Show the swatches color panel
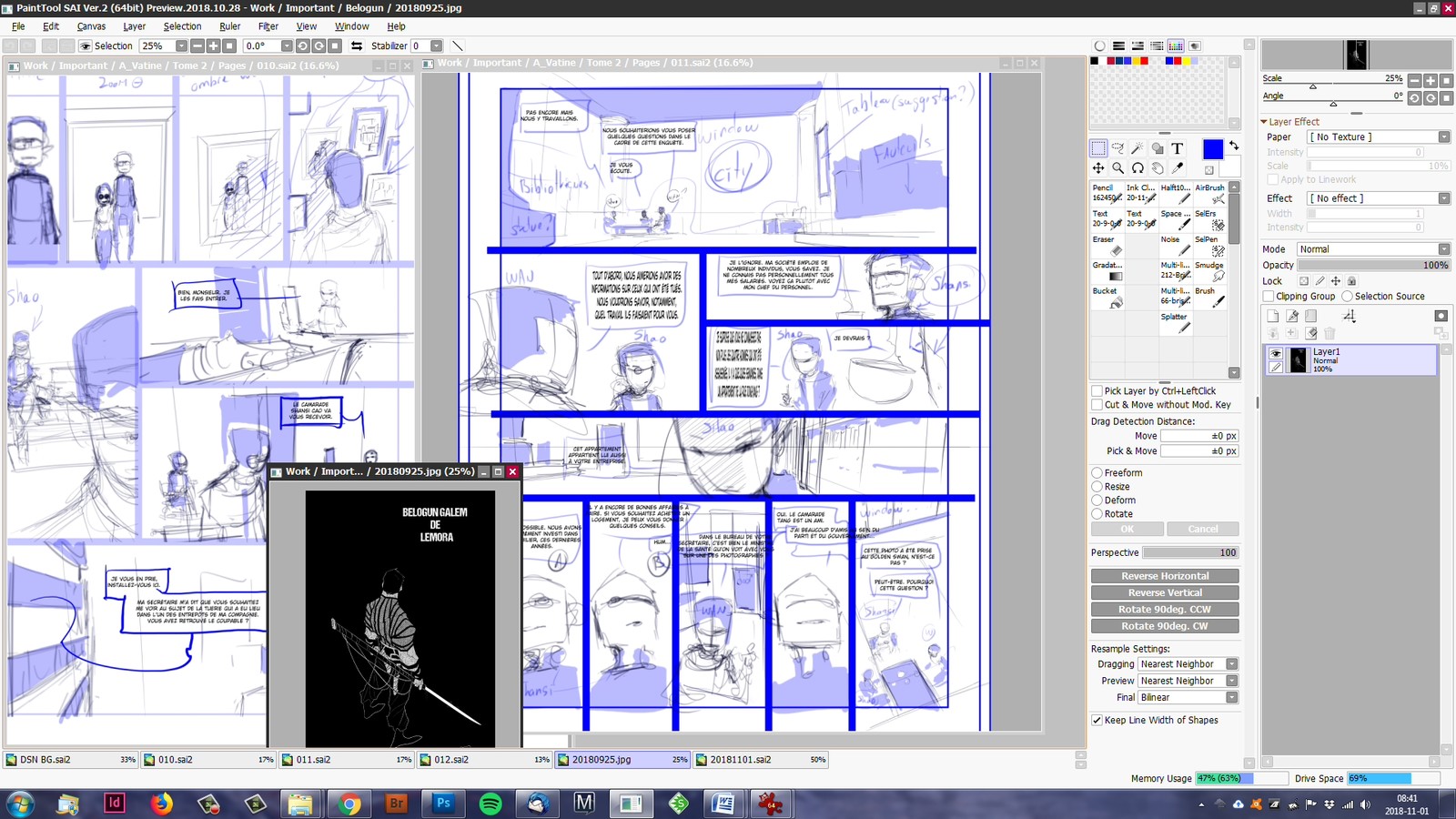Image resolution: width=1456 pixels, height=819 pixels. pos(1176,45)
